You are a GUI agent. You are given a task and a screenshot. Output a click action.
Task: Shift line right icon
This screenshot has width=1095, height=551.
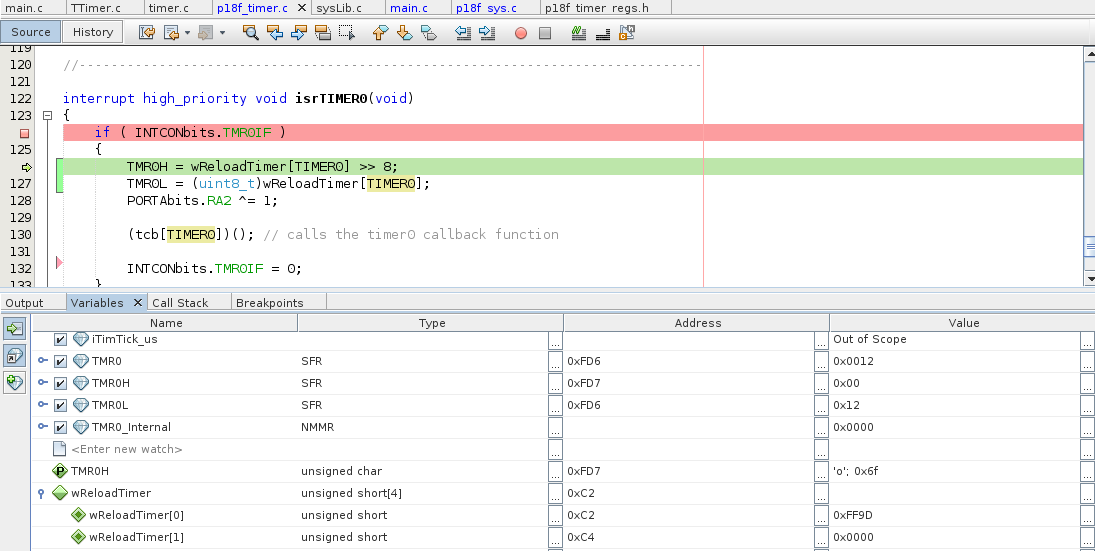tap(487, 32)
